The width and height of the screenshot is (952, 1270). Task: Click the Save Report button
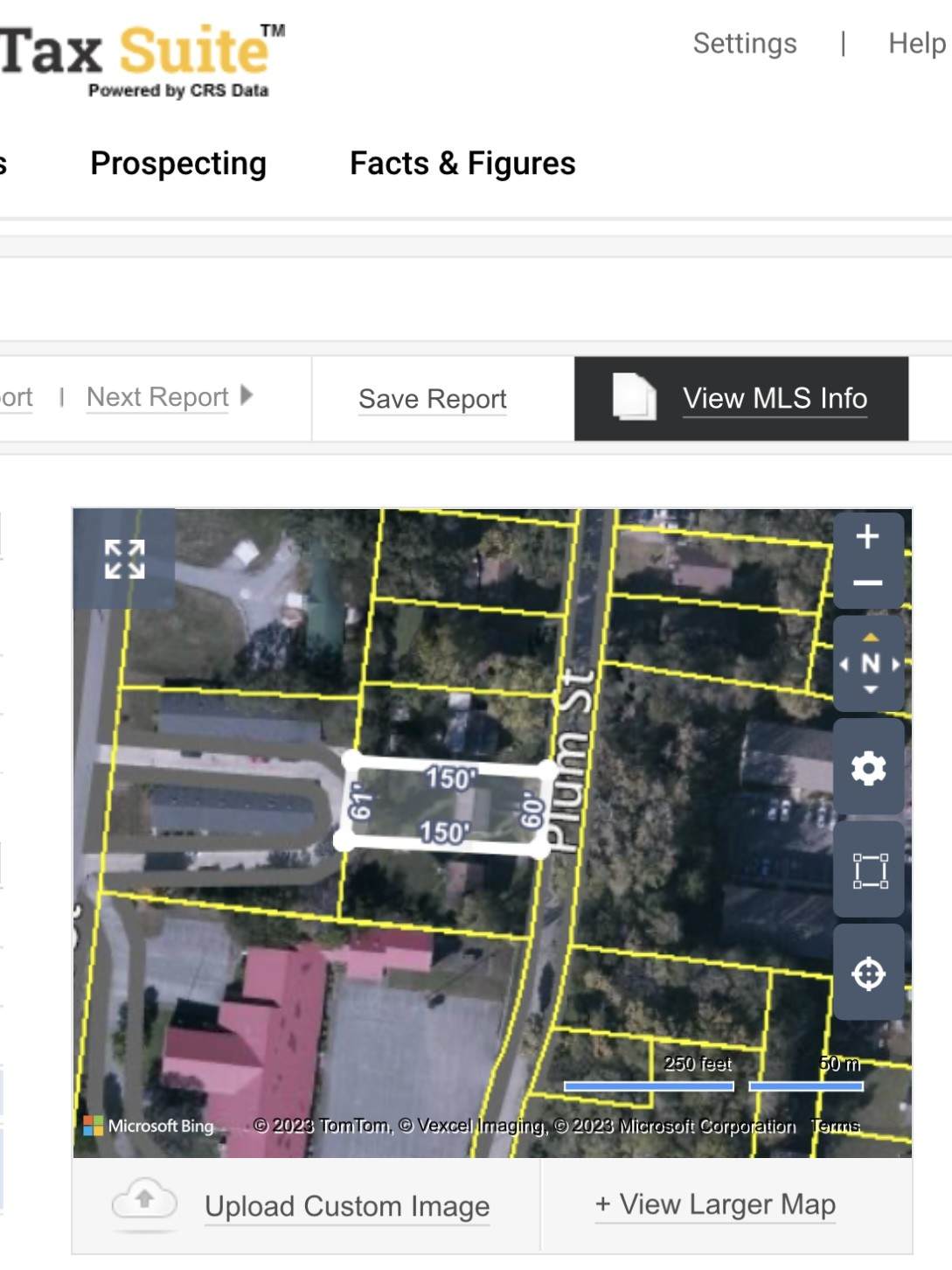coord(432,399)
